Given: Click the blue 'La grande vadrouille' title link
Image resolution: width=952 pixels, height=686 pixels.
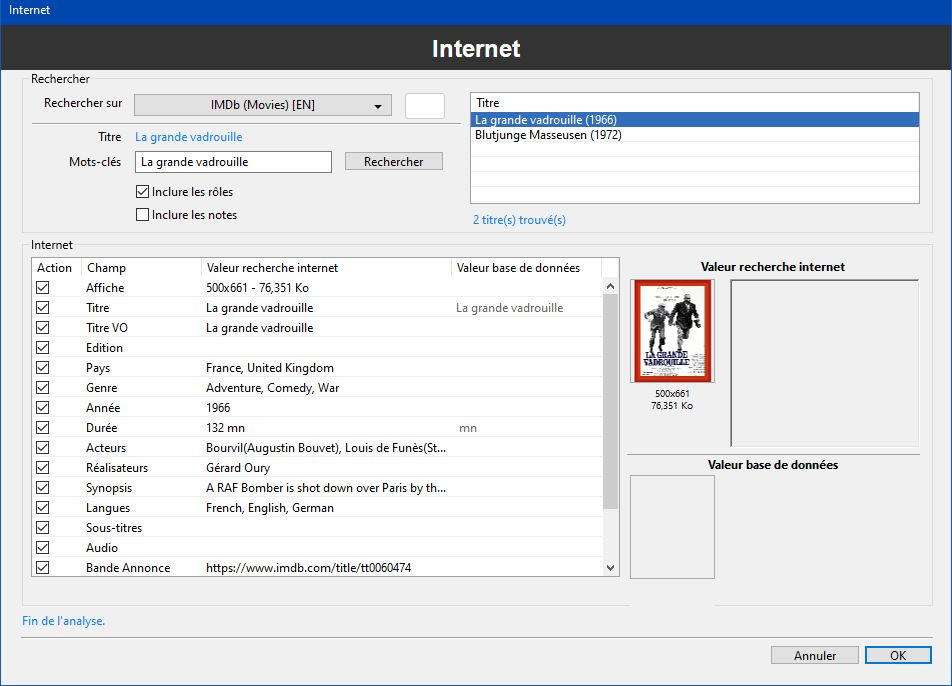Looking at the screenshot, I should (188, 137).
